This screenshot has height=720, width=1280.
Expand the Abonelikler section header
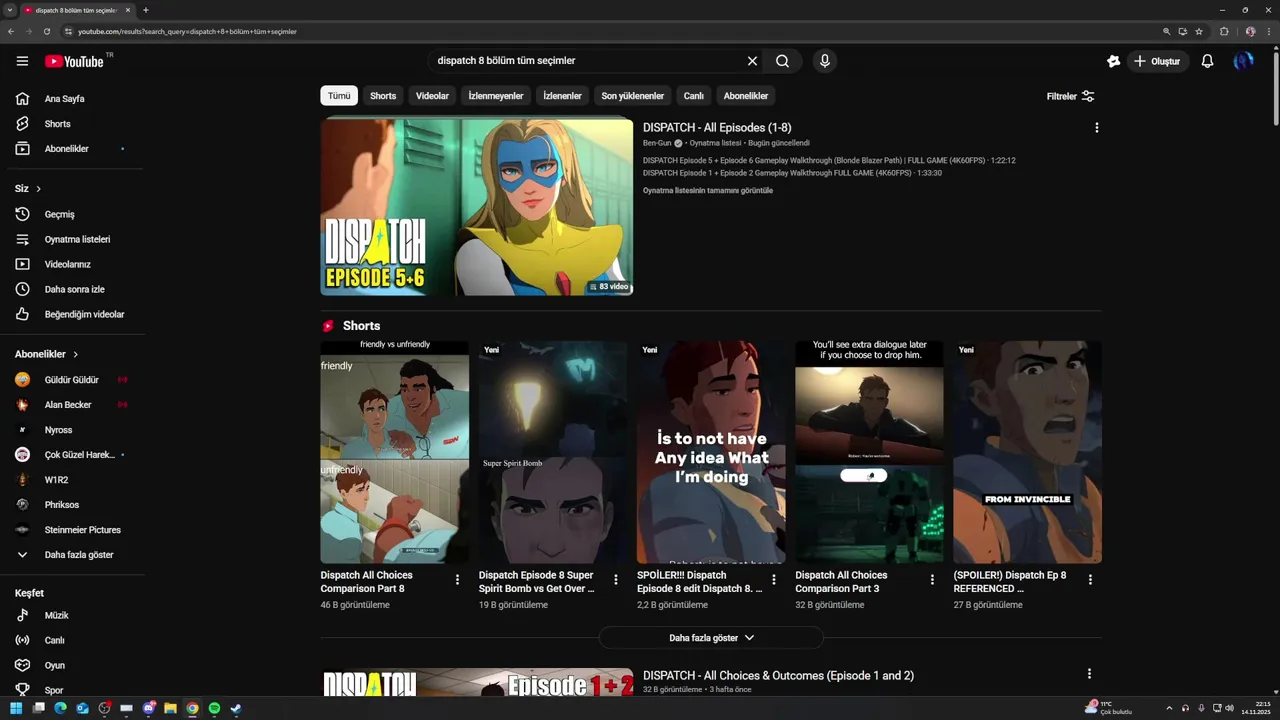point(46,354)
